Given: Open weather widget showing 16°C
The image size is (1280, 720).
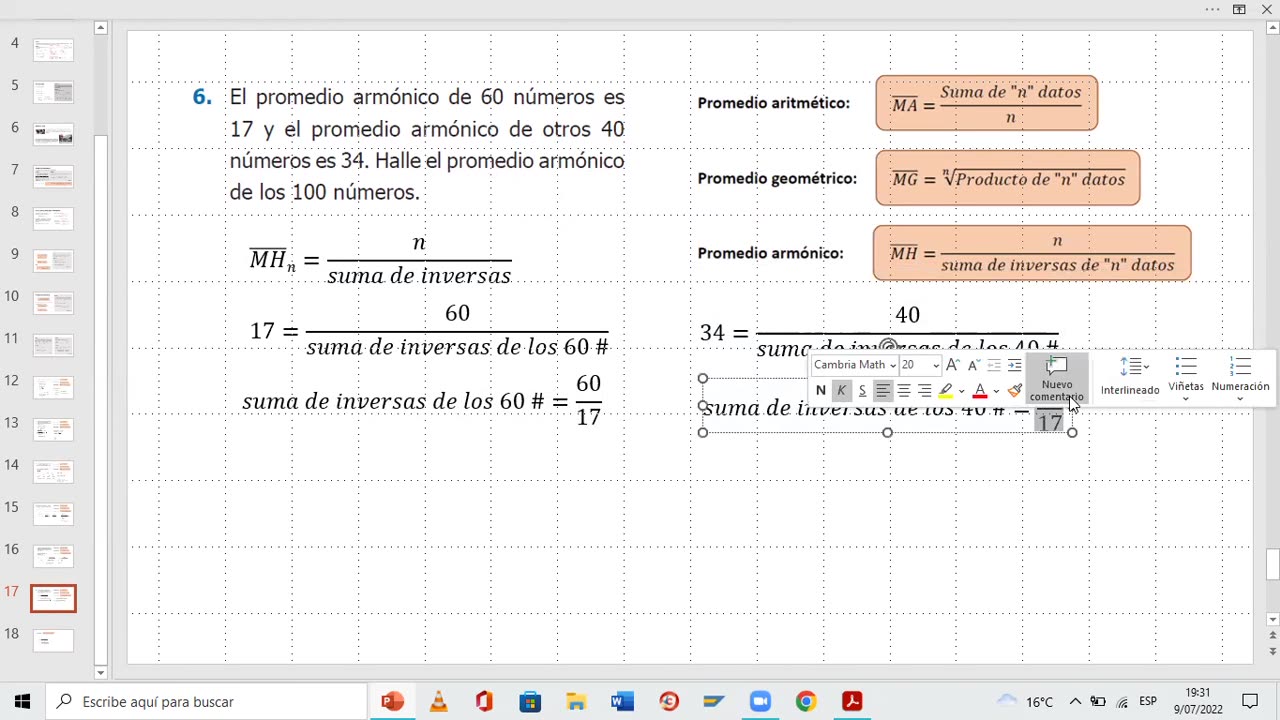Looking at the screenshot, I should pyautogui.click(x=1025, y=701).
